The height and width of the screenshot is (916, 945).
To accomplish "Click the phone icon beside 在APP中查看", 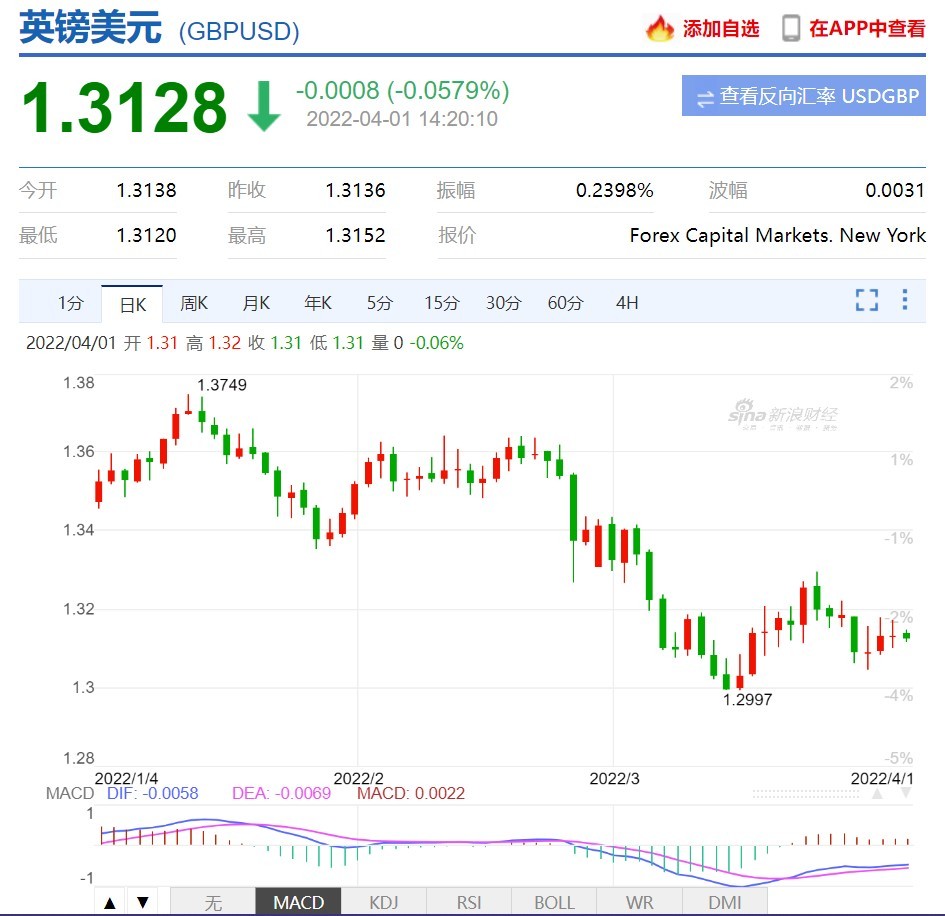I will click(x=791, y=28).
